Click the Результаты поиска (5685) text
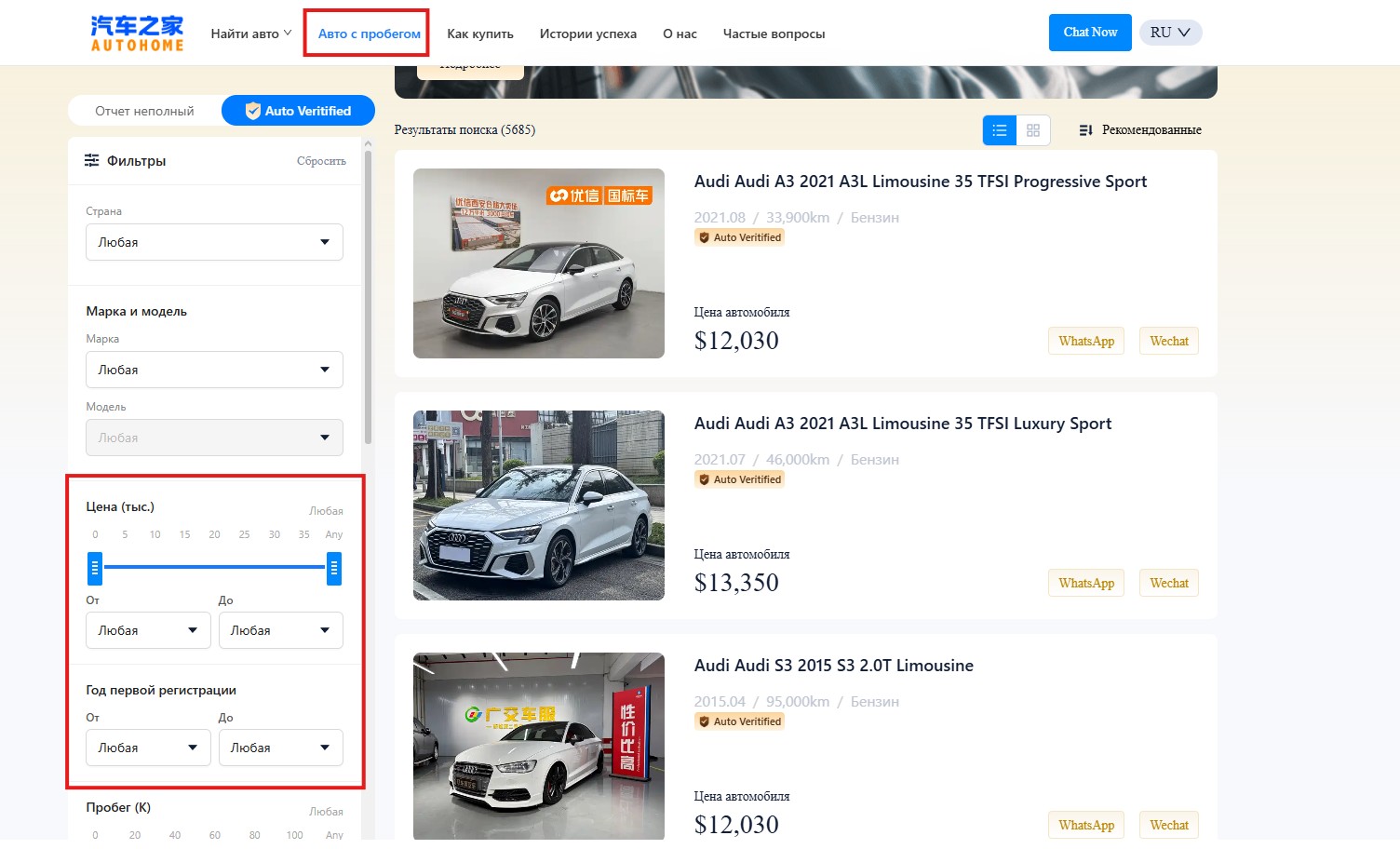 point(464,129)
